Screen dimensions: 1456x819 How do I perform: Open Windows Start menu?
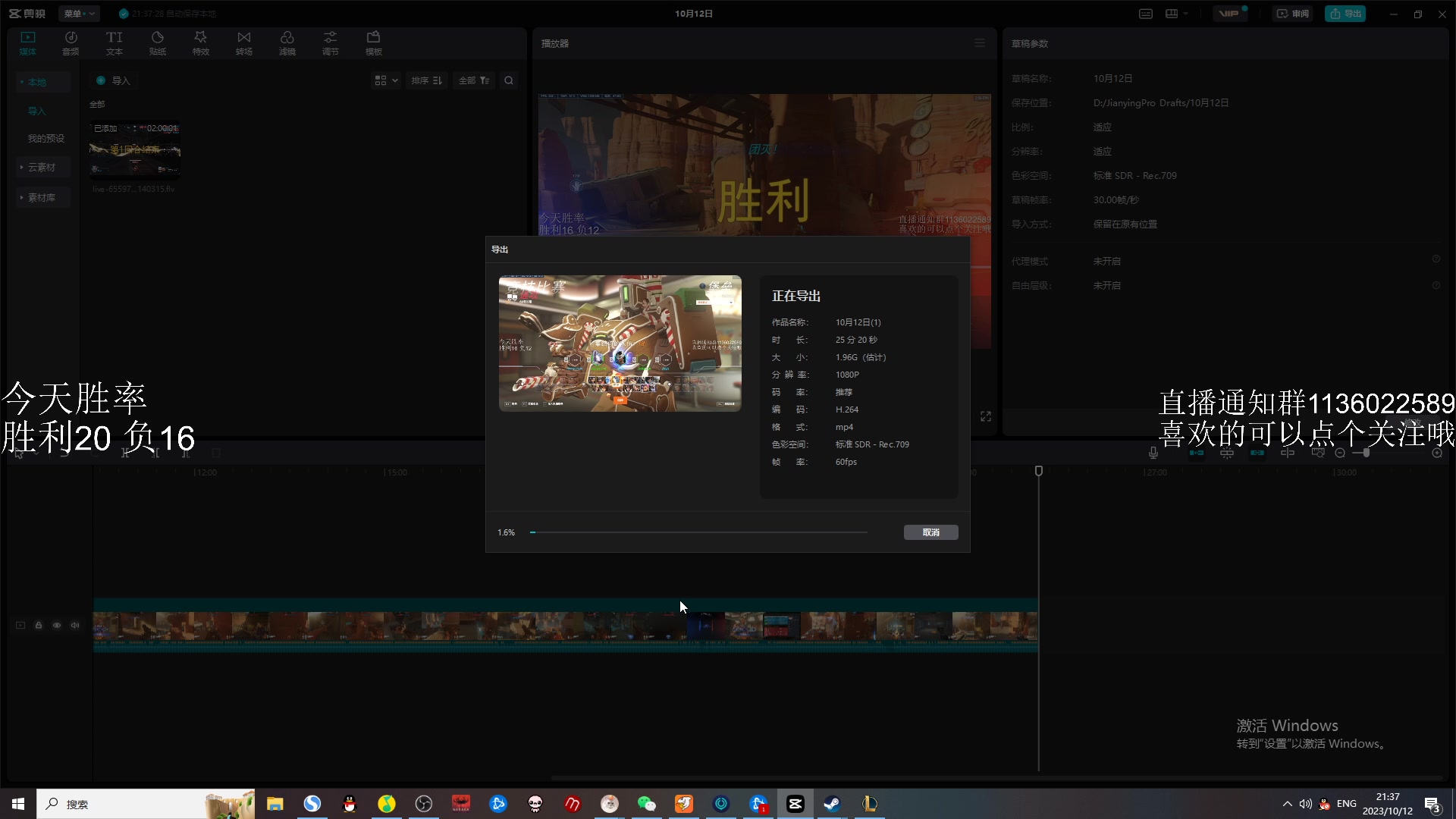pyautogui.click(x=18, y=804)
